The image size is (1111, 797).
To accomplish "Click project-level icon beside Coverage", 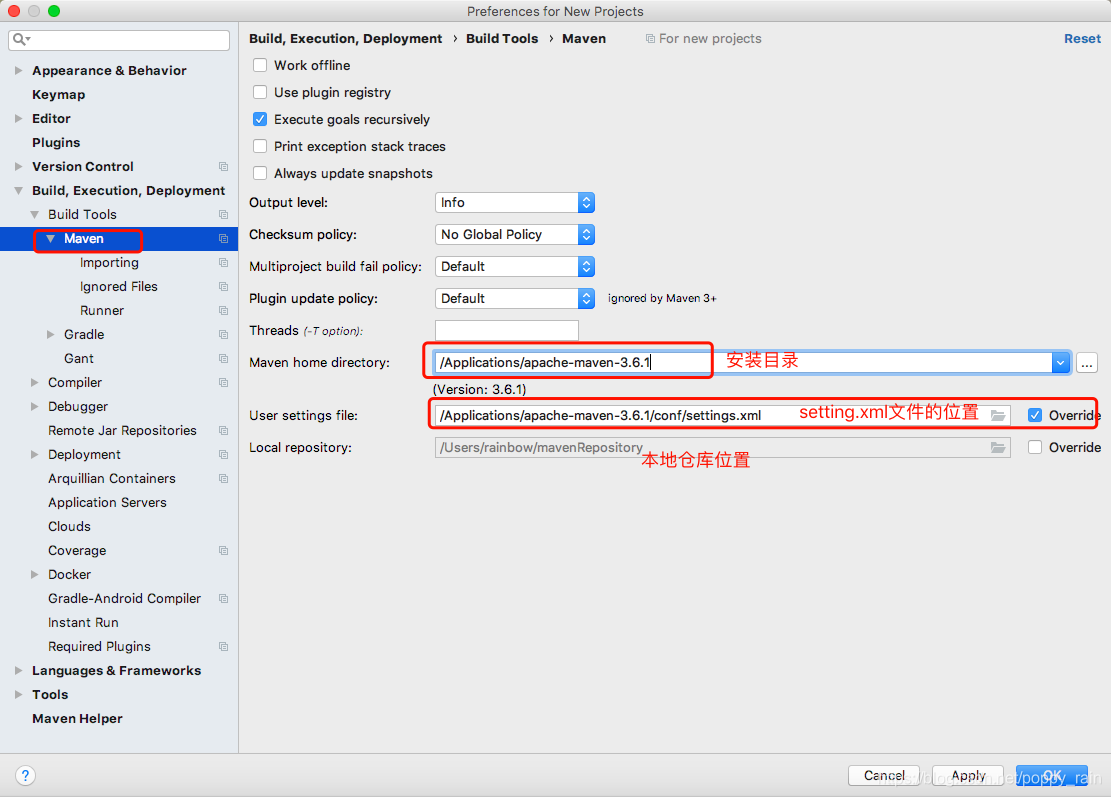I will (223, 550).
